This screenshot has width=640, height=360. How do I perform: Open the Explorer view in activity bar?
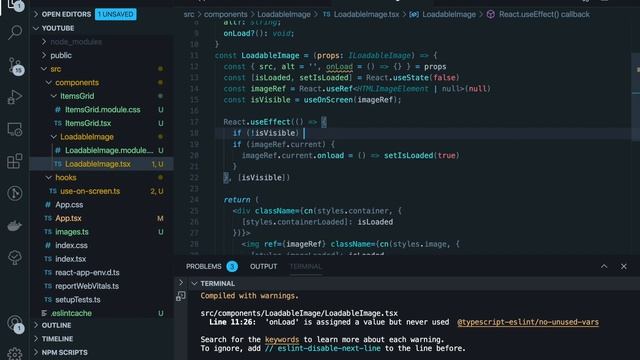15,5
